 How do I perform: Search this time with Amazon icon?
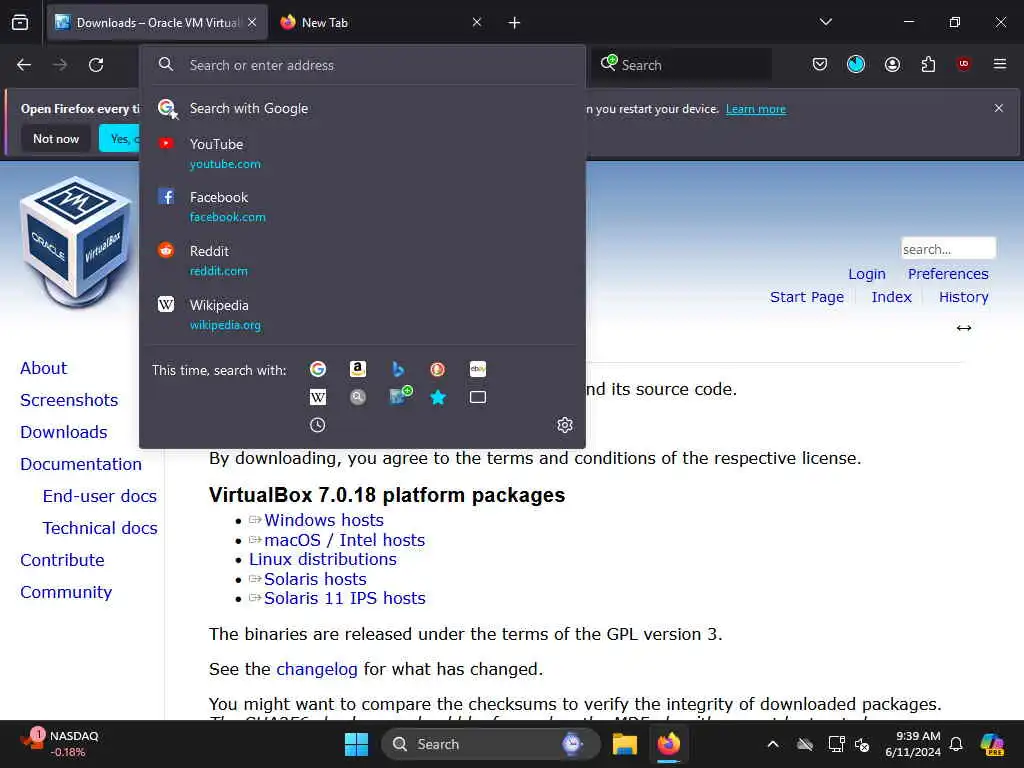357,370
